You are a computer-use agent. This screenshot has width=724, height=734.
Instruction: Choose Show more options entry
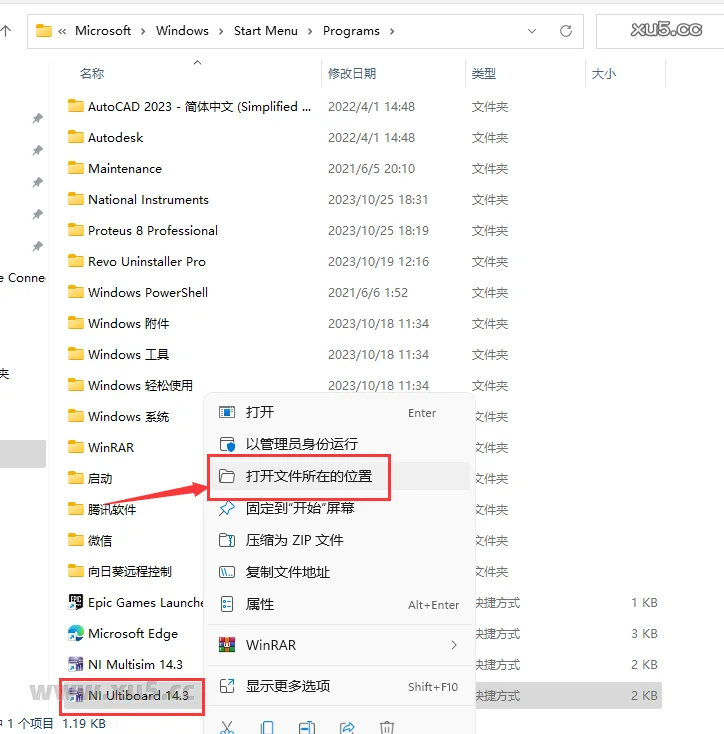click(x=339, y=686)
